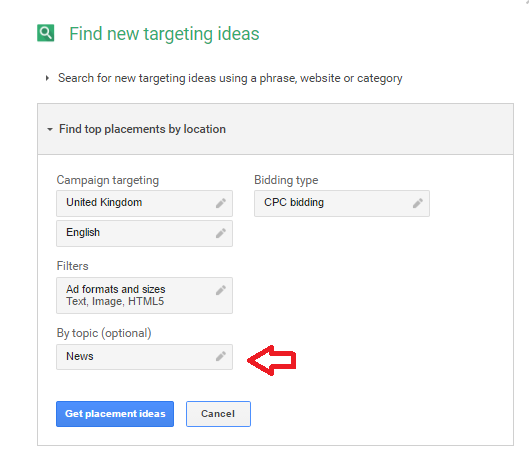This screenshot has width=529, height=464.
Task: Open the CPC bidding type field
Action: [342, 203]
